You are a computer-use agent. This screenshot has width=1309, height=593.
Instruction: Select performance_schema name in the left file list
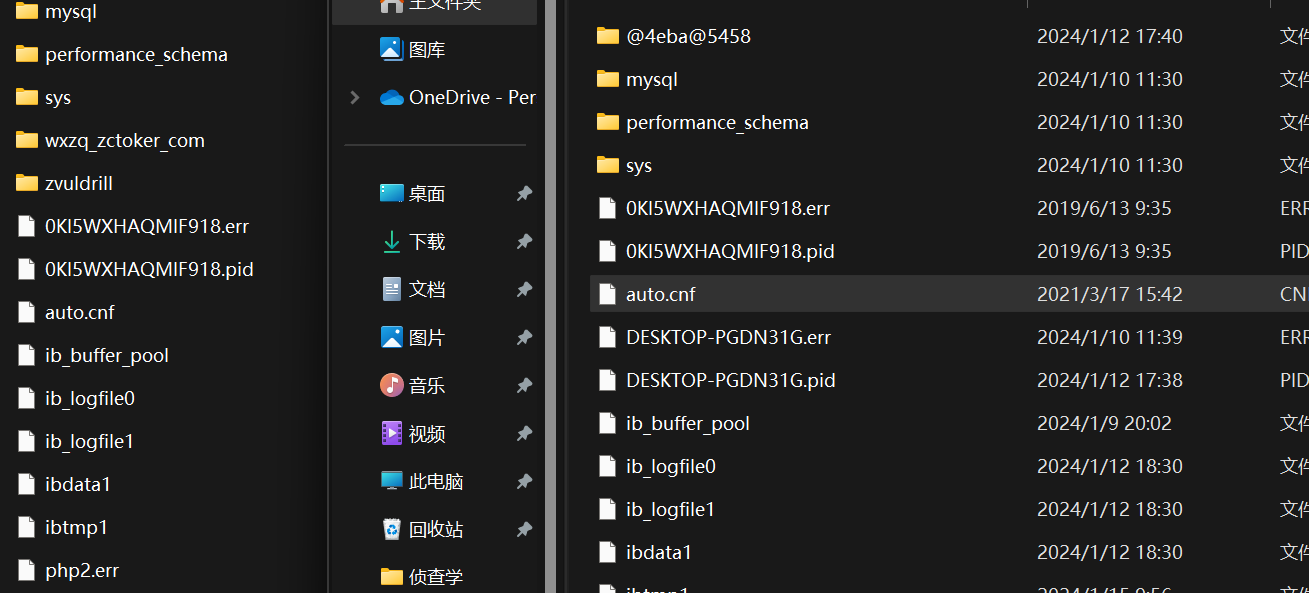click(x=136, y=54)
